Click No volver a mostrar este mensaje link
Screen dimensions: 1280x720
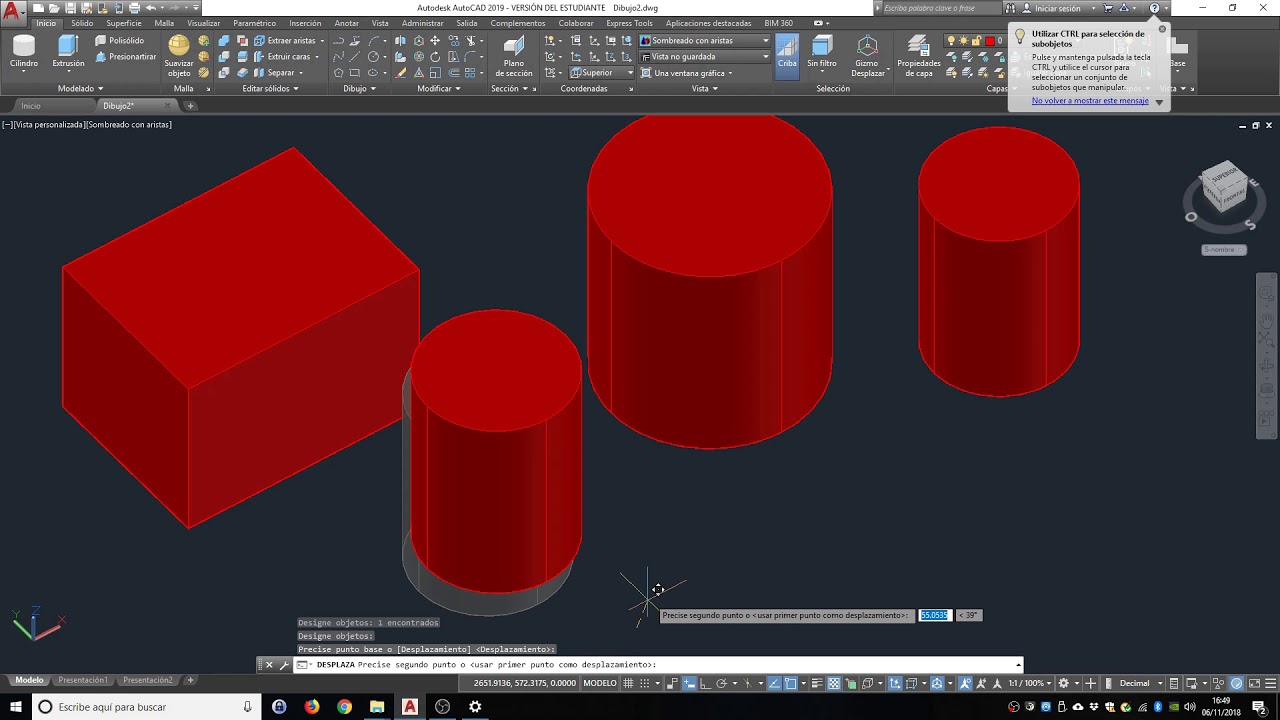click(x=1090, y=101)
